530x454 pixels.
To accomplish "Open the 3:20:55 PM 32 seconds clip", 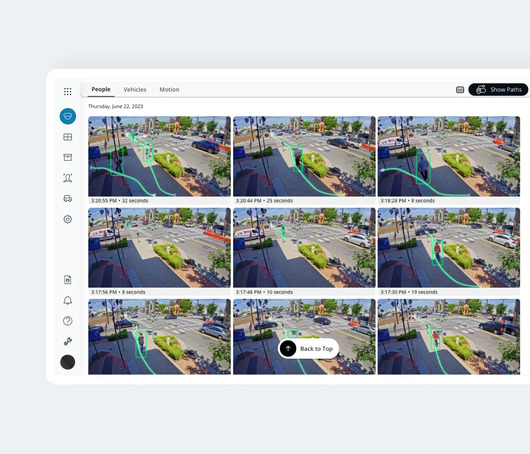I will click(160, 160).
